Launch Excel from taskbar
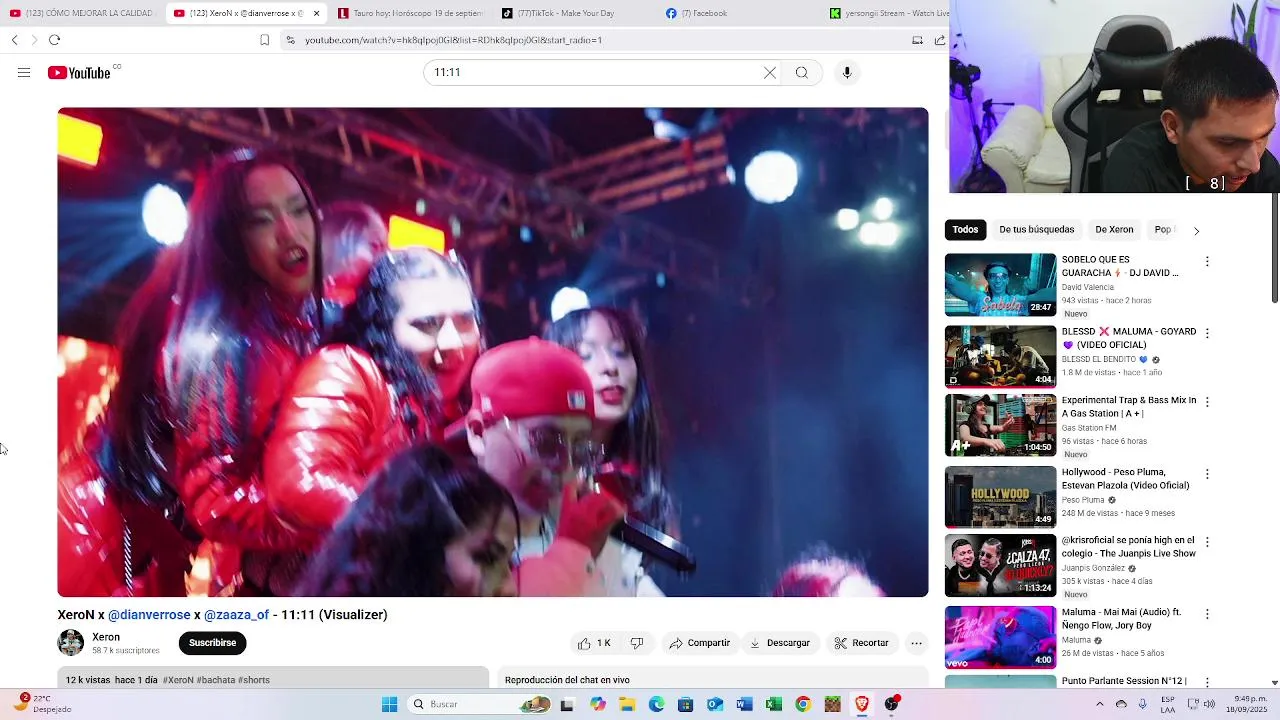This screenshot has height=720, width=1280. point(773,704)
